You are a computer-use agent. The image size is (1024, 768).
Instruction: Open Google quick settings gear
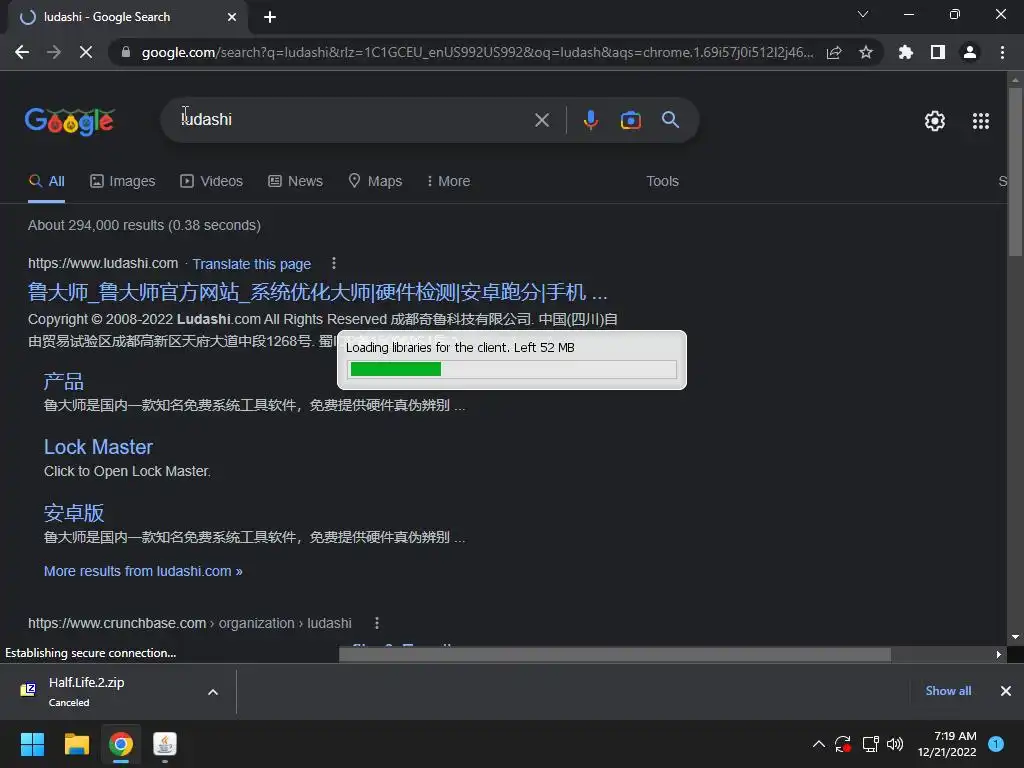[935, 121]
